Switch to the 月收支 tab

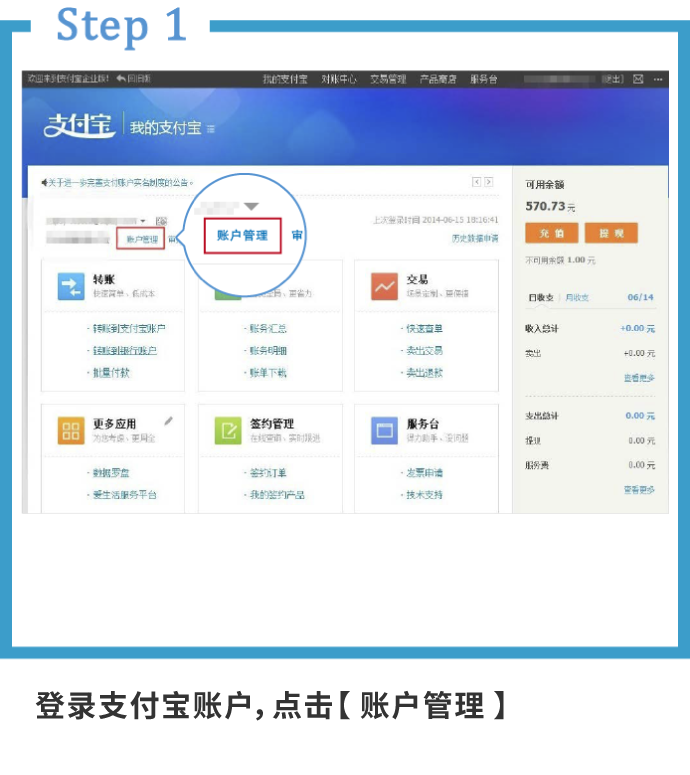577,298
